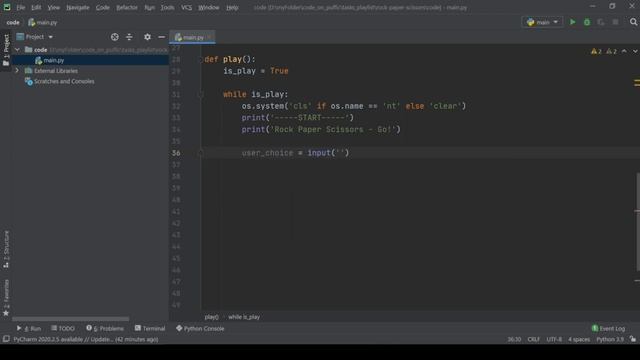Open Search Everywhere magnifier icon
The height and width of the screenshot is (360, 640).
click(633, 22)
